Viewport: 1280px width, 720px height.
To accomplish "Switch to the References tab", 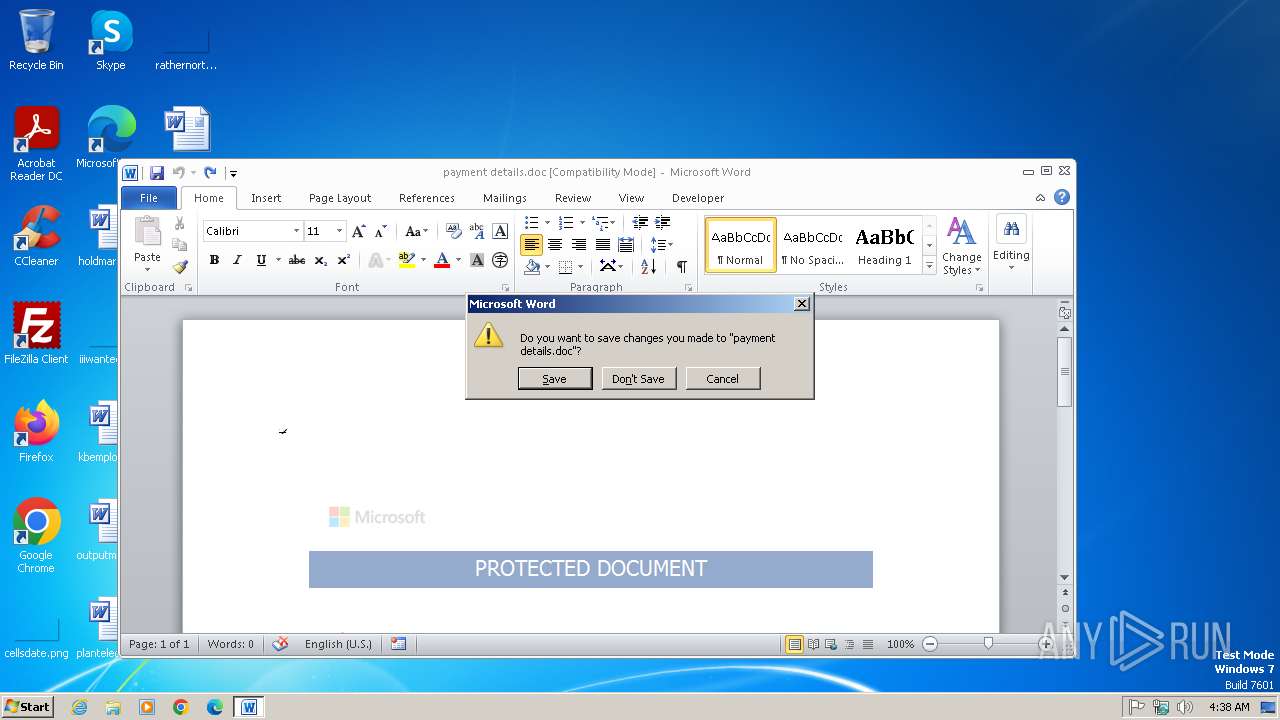I will point(427,198).
